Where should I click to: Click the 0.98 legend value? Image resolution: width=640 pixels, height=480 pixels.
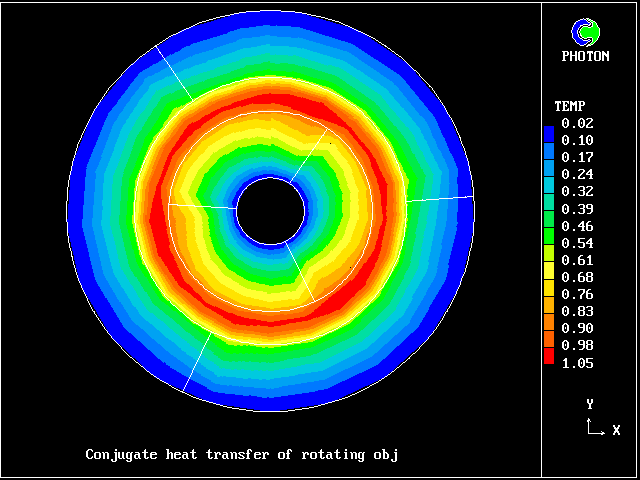(577, 345)
